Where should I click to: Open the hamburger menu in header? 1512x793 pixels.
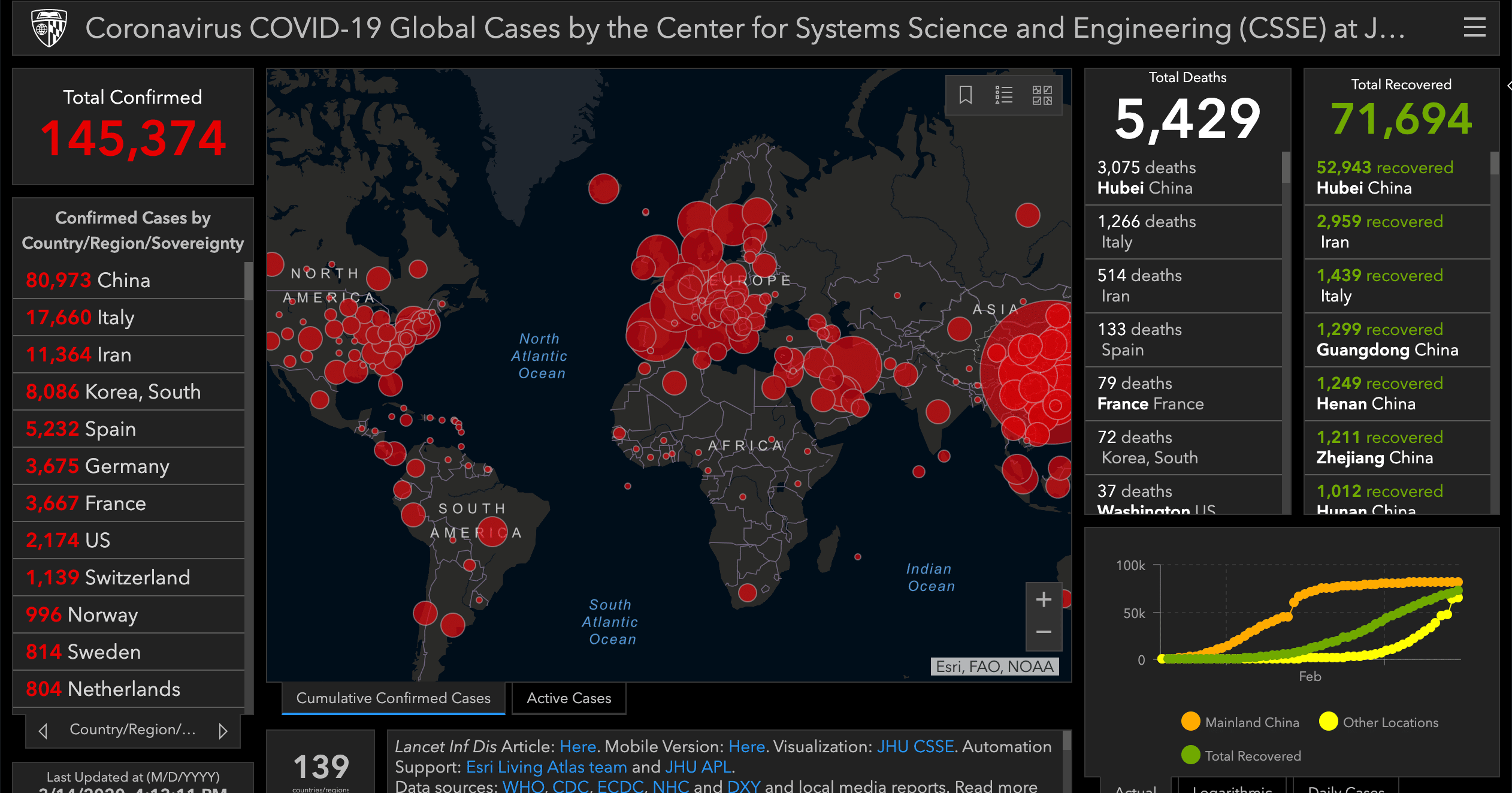point(1474,28)
